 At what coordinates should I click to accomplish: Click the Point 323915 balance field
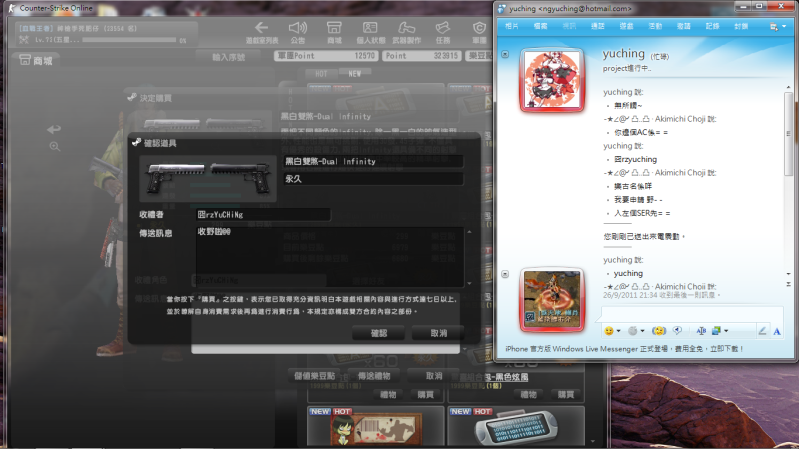pos(421,56)
